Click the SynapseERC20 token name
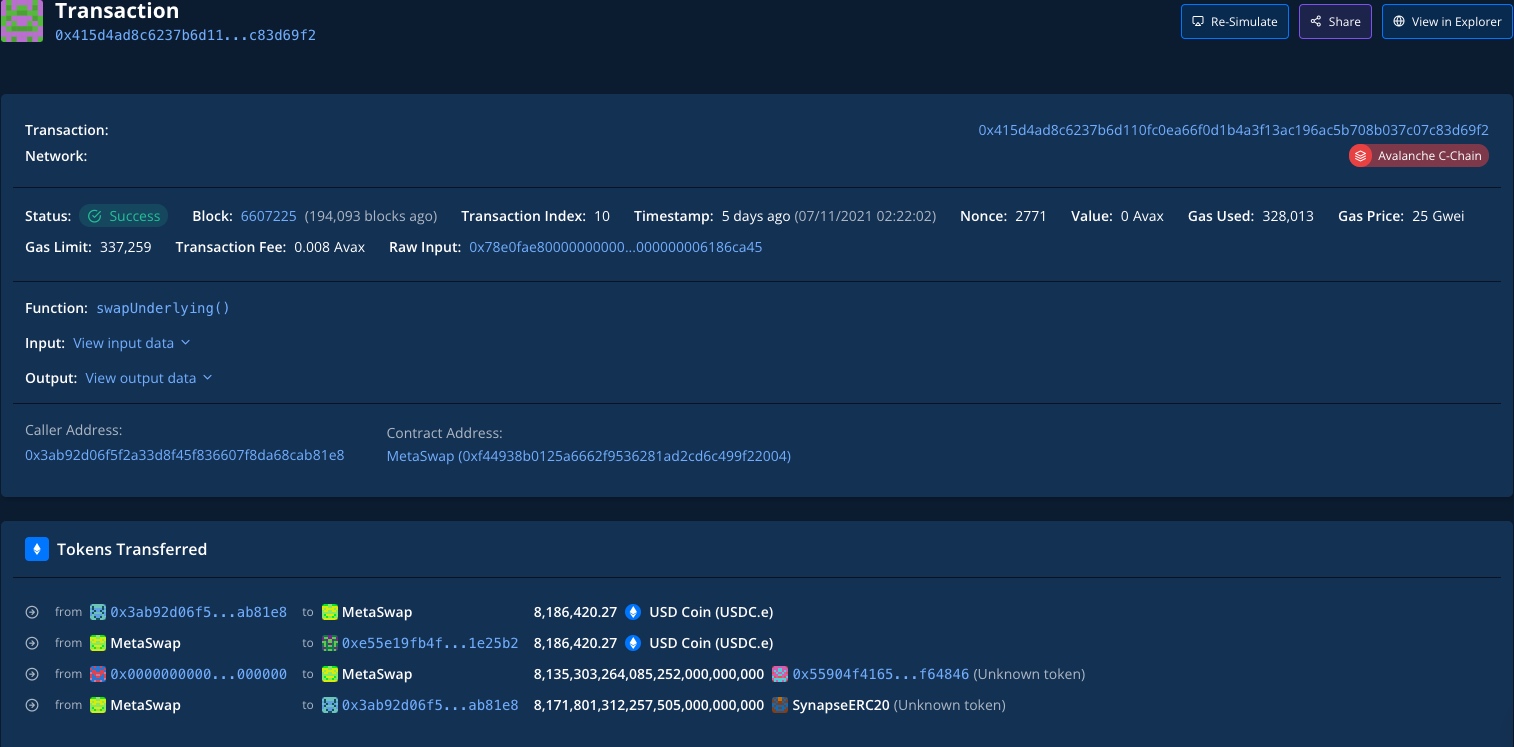 [x=841, y=705]
